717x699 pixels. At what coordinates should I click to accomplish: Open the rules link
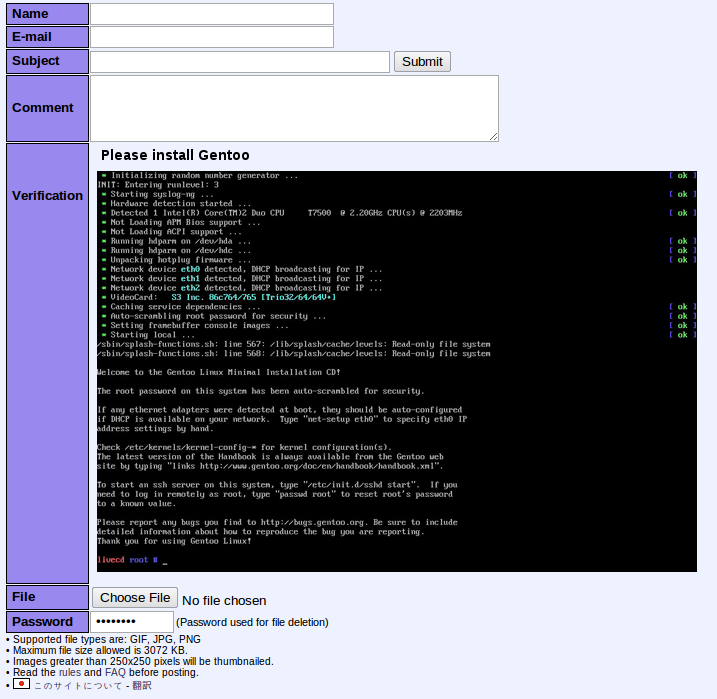tap(70, 672)
